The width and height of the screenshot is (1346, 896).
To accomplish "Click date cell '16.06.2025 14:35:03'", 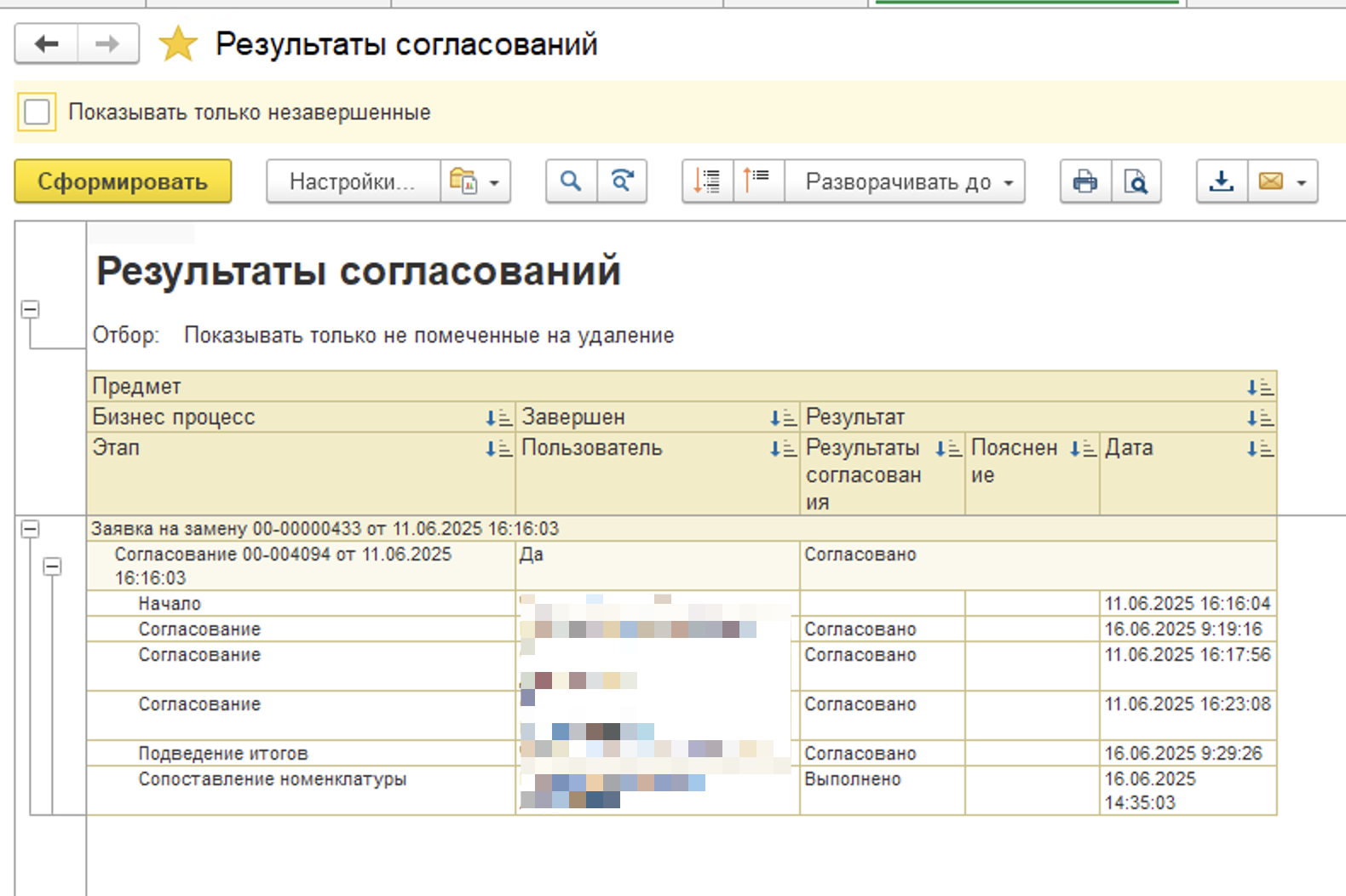I will coord(1188,790).
